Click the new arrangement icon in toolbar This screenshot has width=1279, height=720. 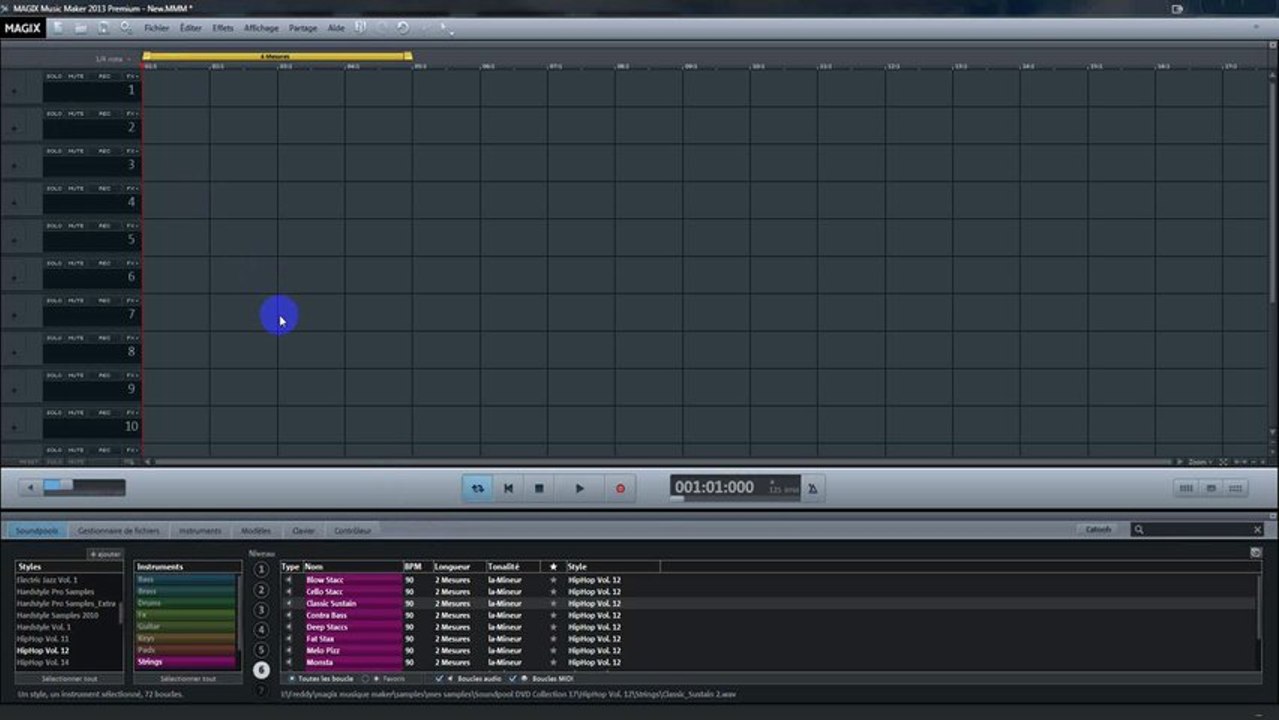(x=58, y=28)
